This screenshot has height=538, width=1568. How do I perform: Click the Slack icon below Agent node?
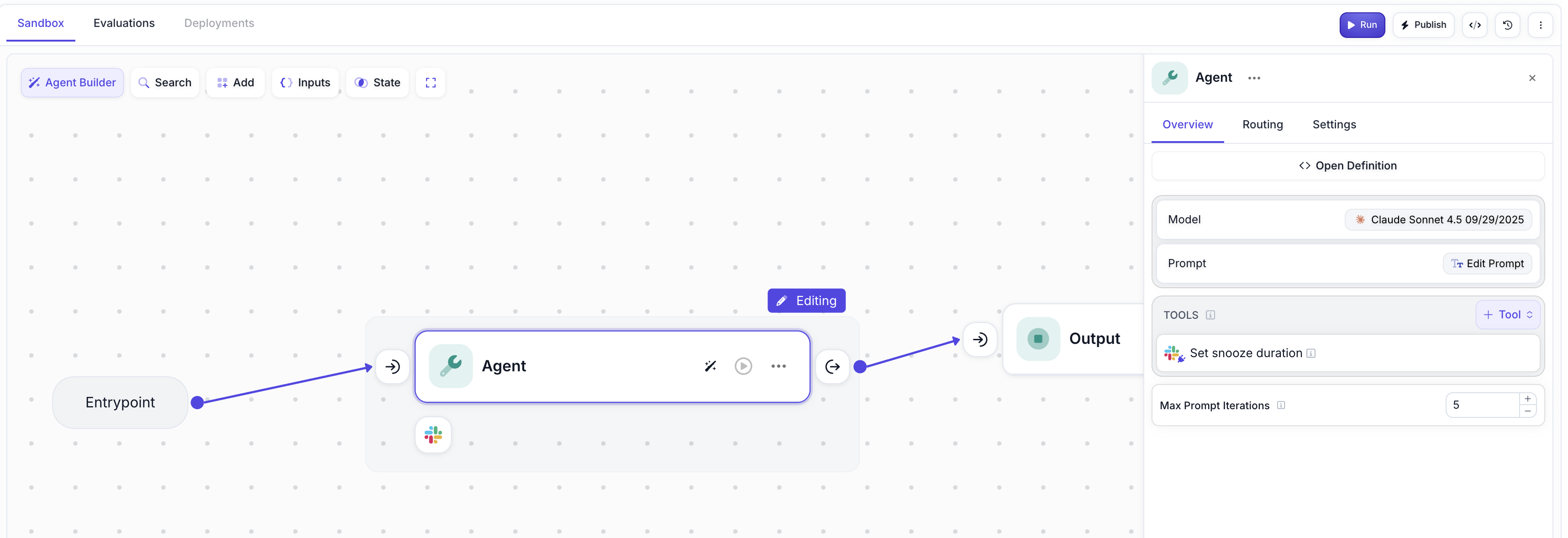(x=433, y=434)
